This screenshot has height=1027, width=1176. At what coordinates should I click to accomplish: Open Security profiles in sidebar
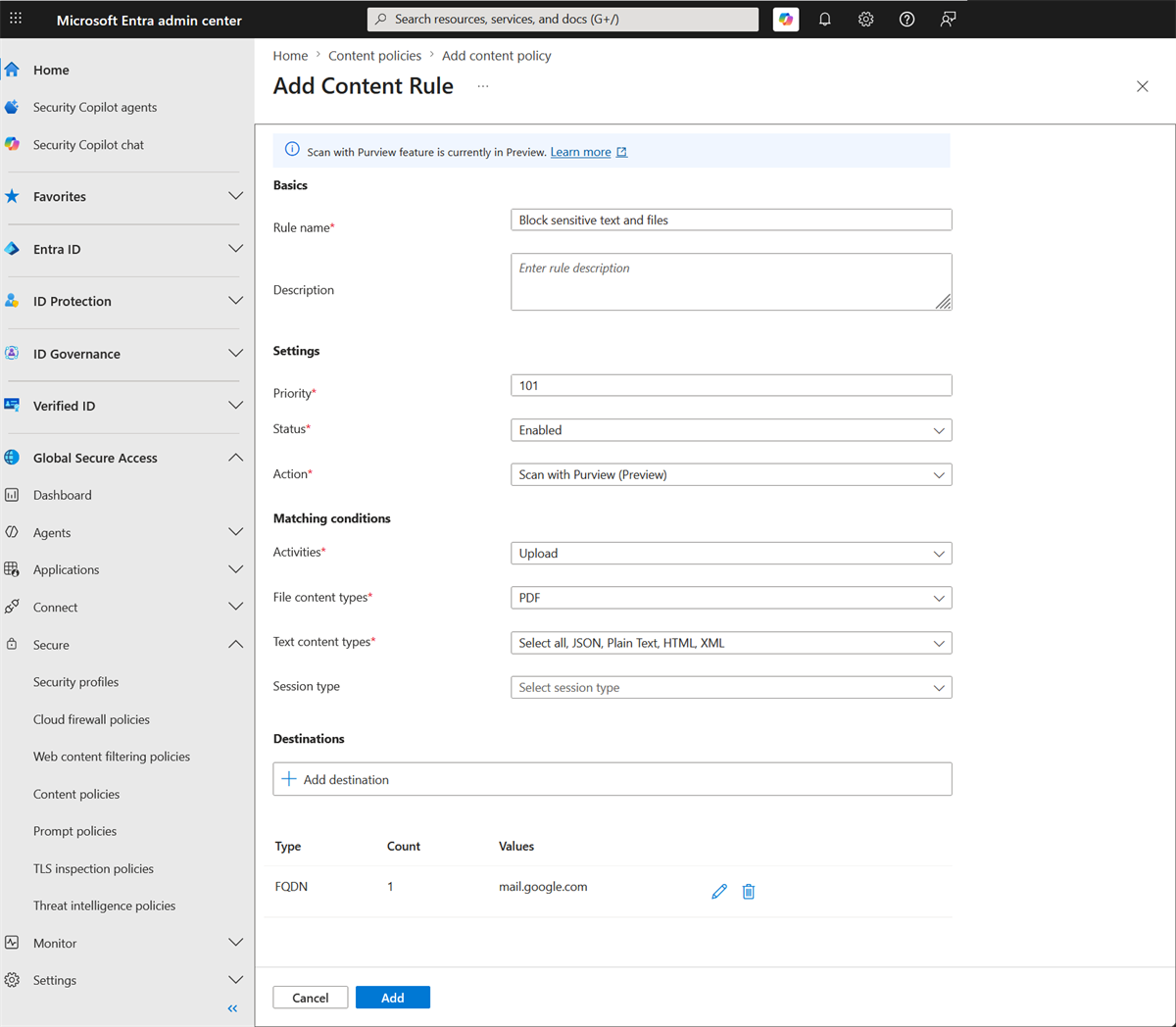(75, 682)
